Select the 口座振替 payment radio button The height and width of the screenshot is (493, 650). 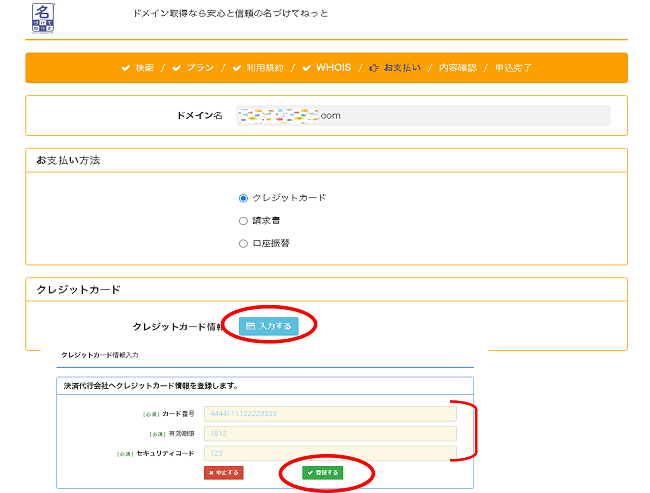click(x=243, y=243)
